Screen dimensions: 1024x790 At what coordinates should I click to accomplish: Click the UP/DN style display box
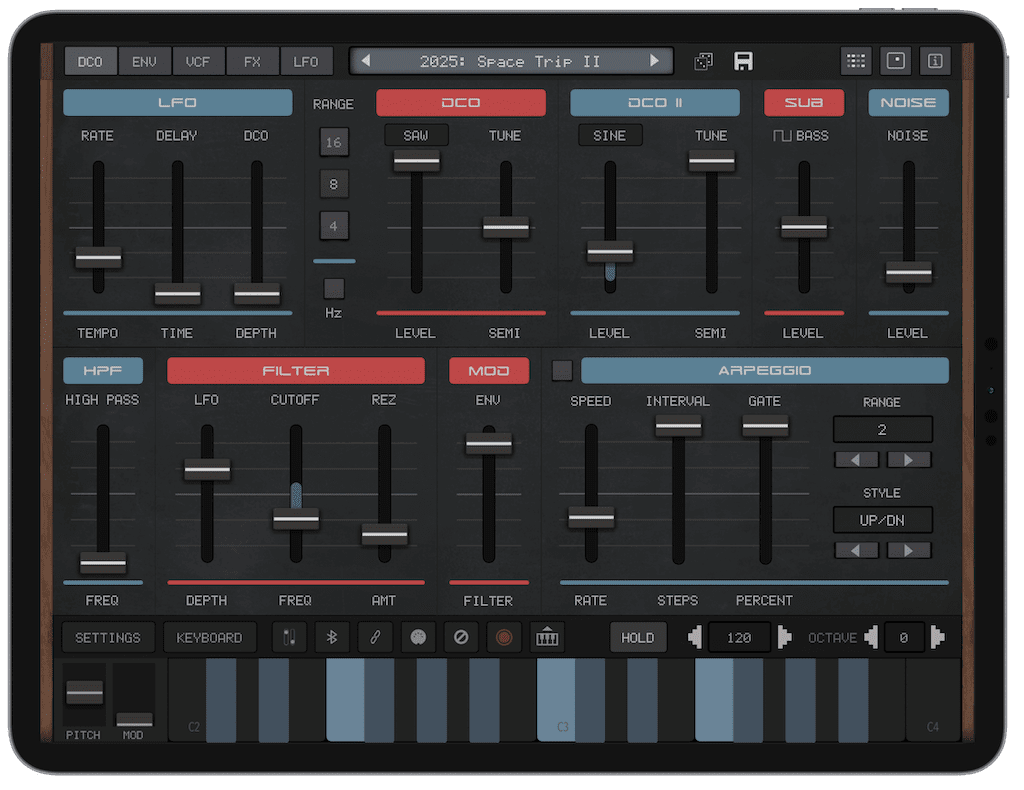pos(882,520)
